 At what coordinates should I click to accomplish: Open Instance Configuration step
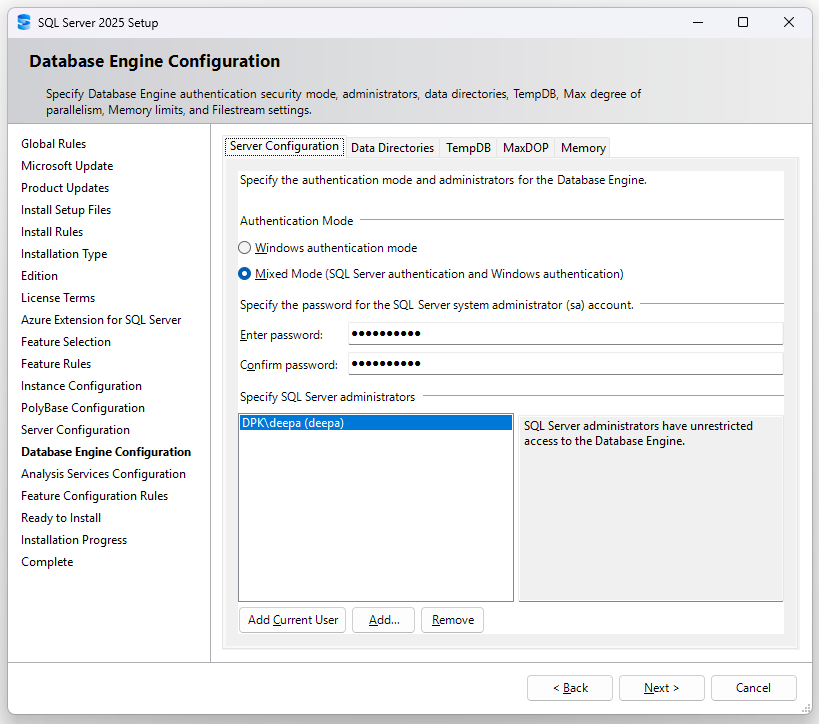[x=81, y=385]
